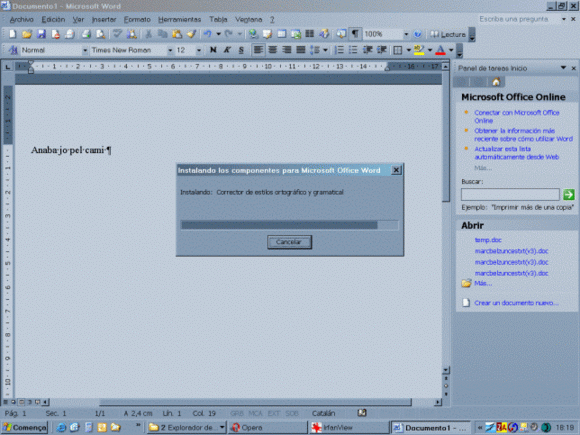Click Actualizar esta lista automáticamente link
The height and width of the screenshot is (435, 580).
point(516,153)
